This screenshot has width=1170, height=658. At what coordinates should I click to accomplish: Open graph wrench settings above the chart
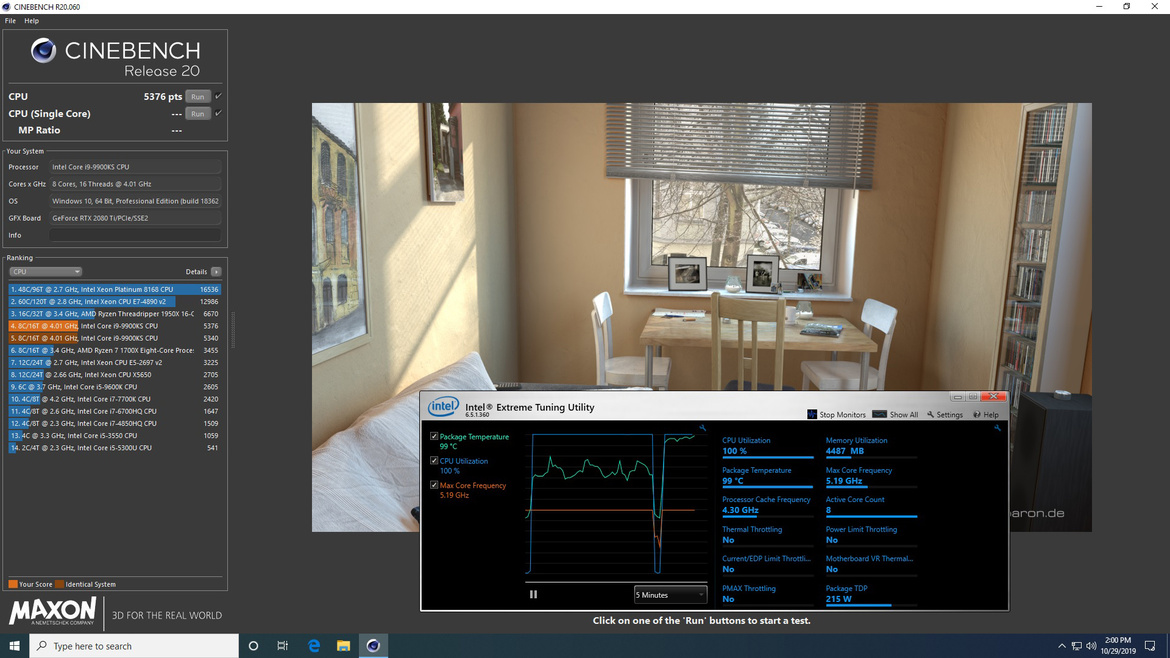tap(702, 428)
